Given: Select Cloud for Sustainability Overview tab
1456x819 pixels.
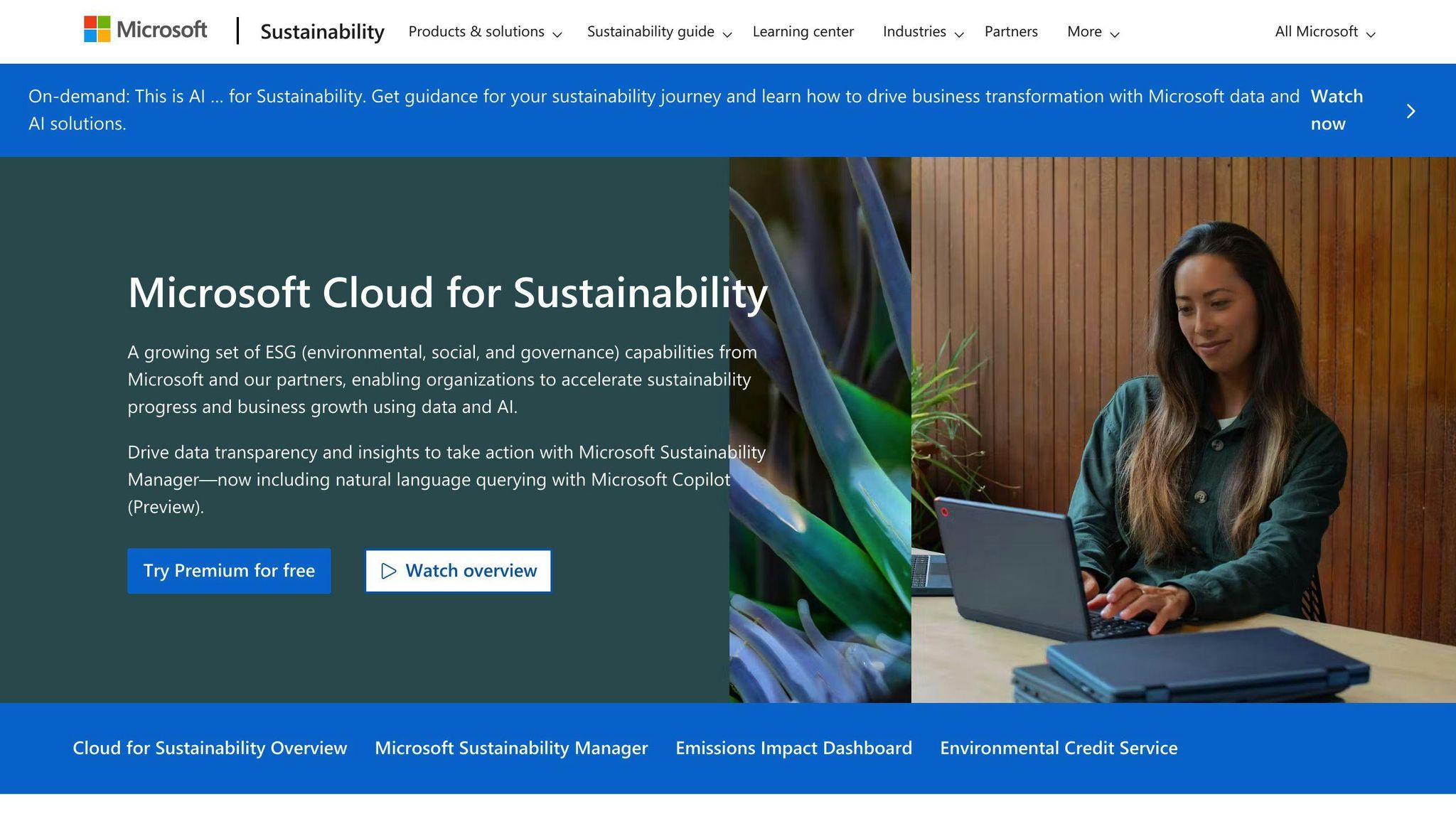Looking at the screenshot, I should tap(210, 748).
